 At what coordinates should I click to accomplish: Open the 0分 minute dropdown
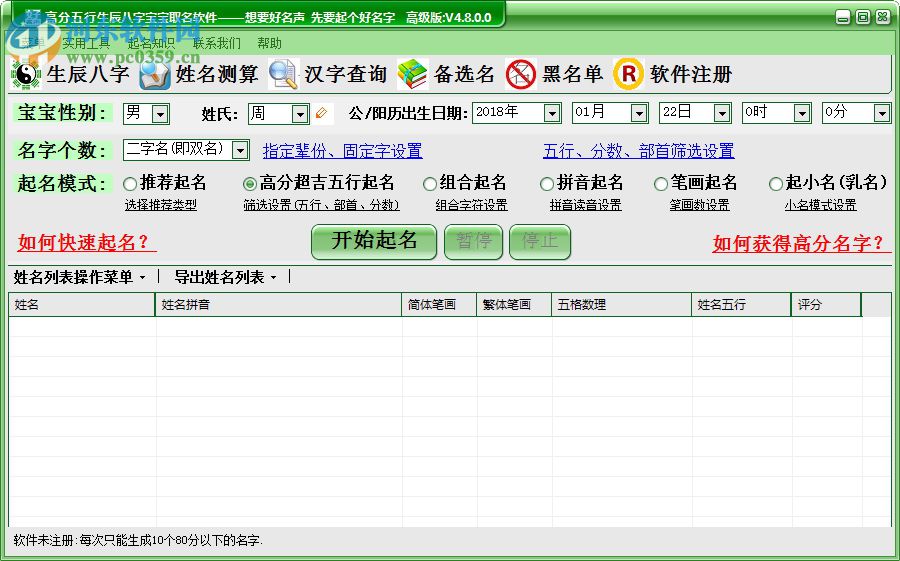tap(882, 113)
